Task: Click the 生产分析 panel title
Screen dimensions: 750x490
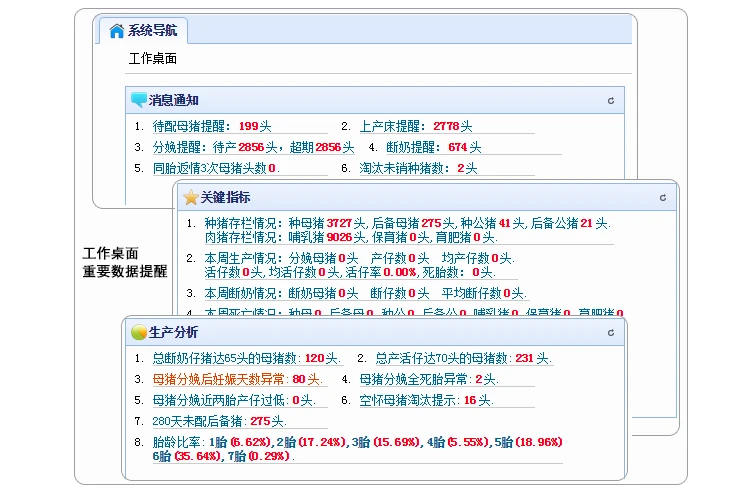Action: click(173, 332)
